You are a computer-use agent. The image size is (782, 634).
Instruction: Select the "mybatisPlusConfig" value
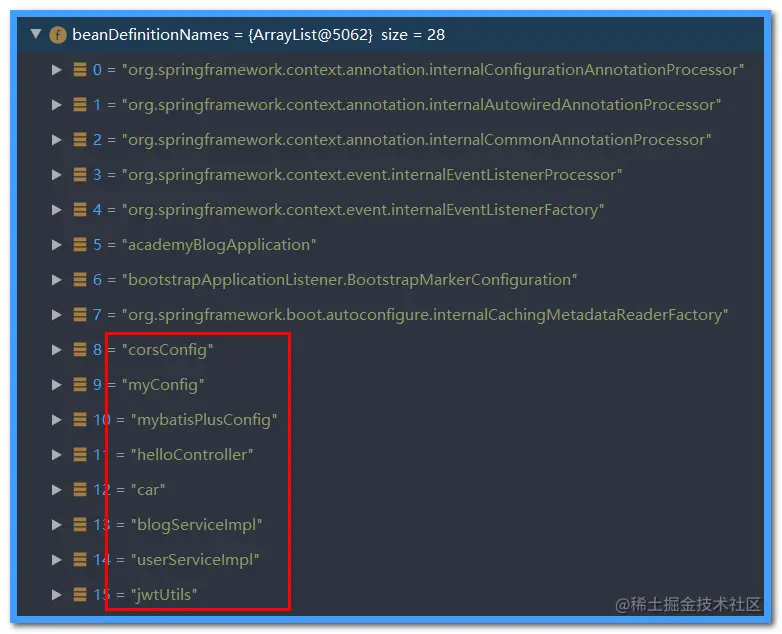pos(204,420)
